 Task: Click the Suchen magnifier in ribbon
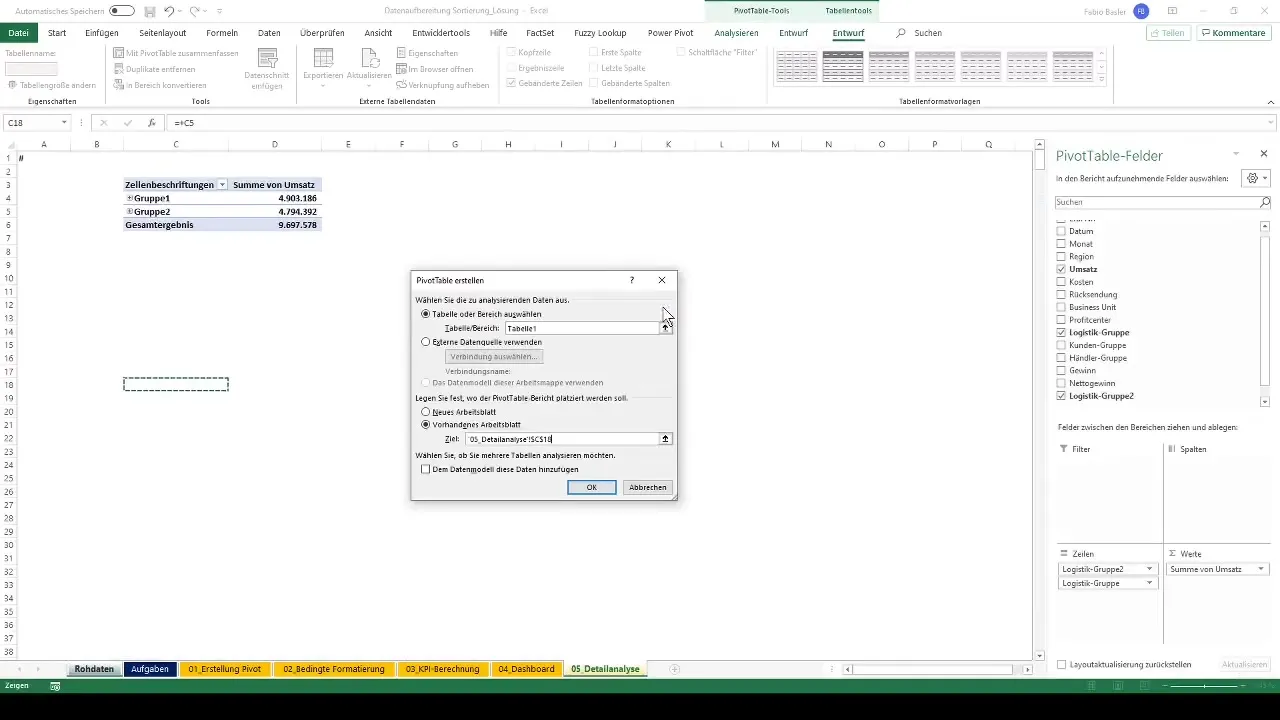(x=901, y=33)
